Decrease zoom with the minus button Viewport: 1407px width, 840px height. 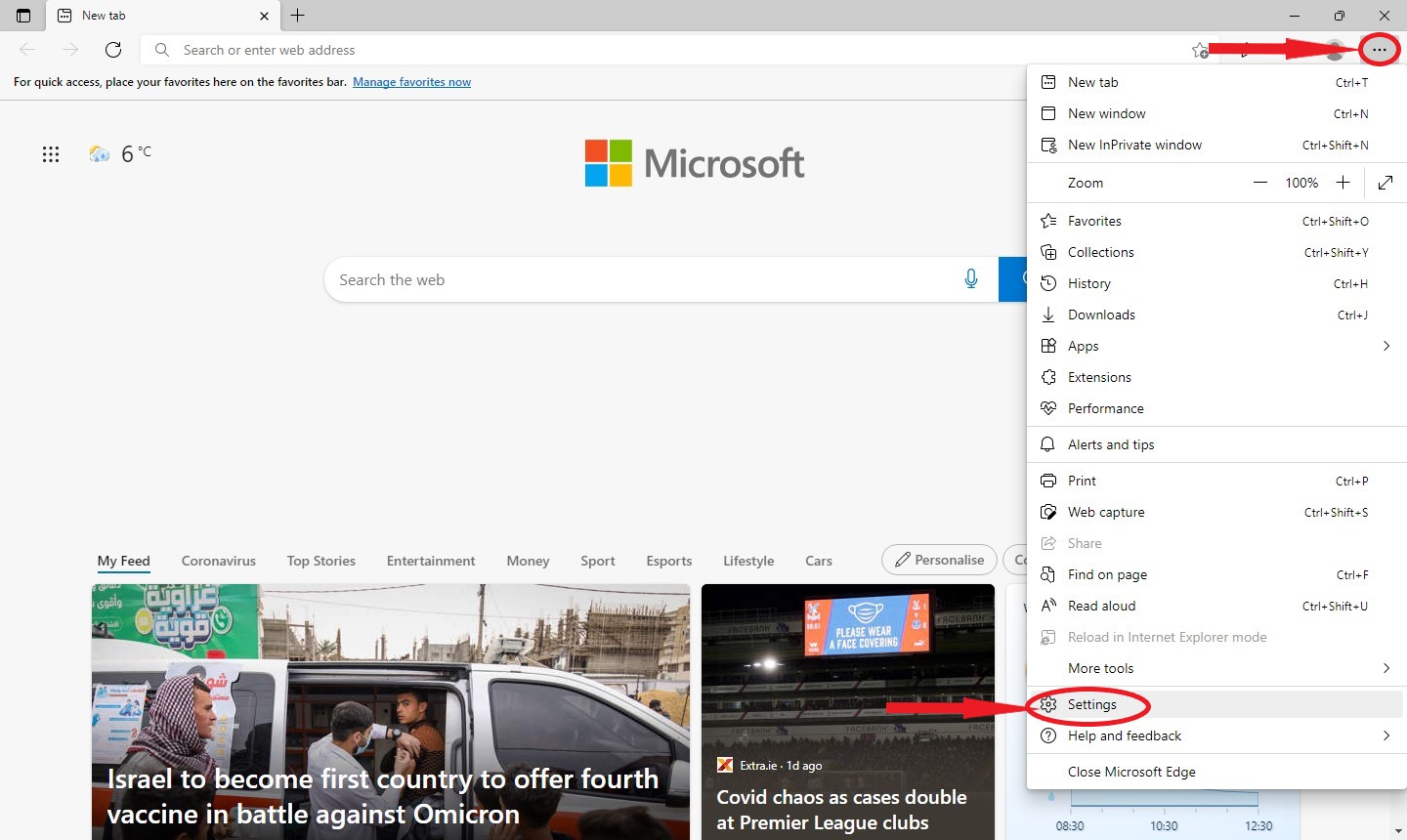point(1260,183)
